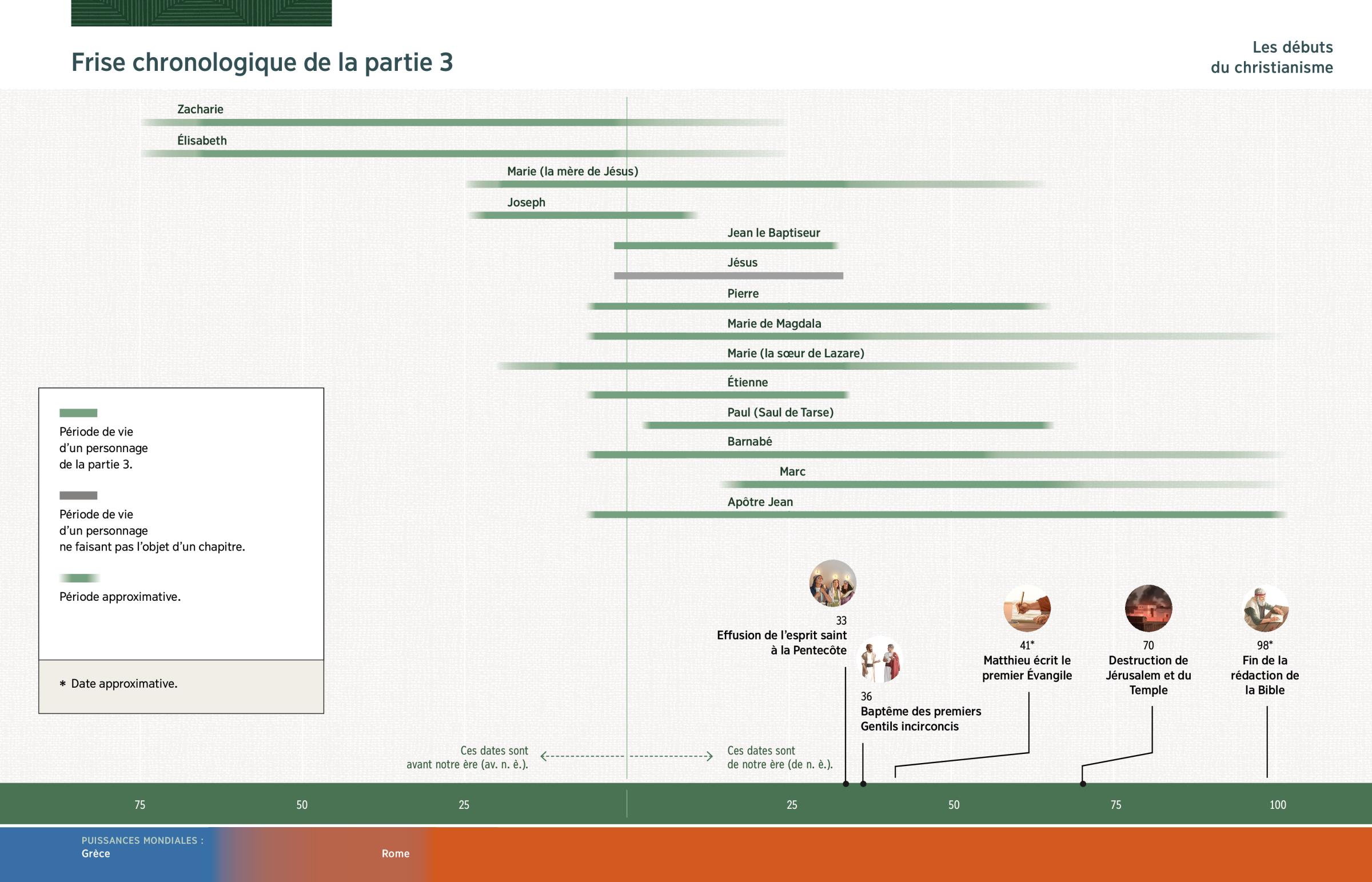
Task: Click the Paul (Saul de Tarse) label
Action: pos(780,412)
